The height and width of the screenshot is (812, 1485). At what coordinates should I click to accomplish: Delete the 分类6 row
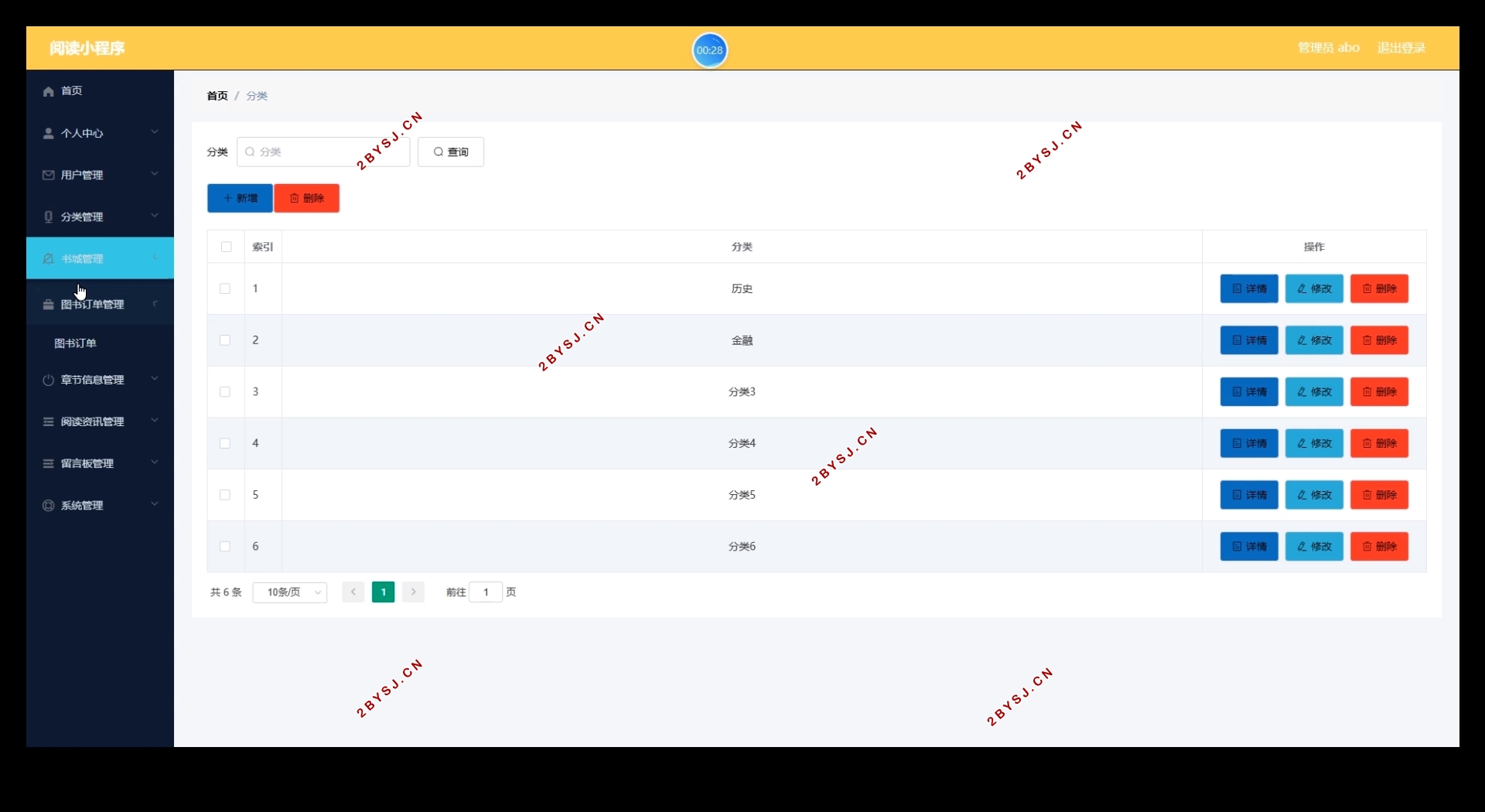click(1379, 547)
